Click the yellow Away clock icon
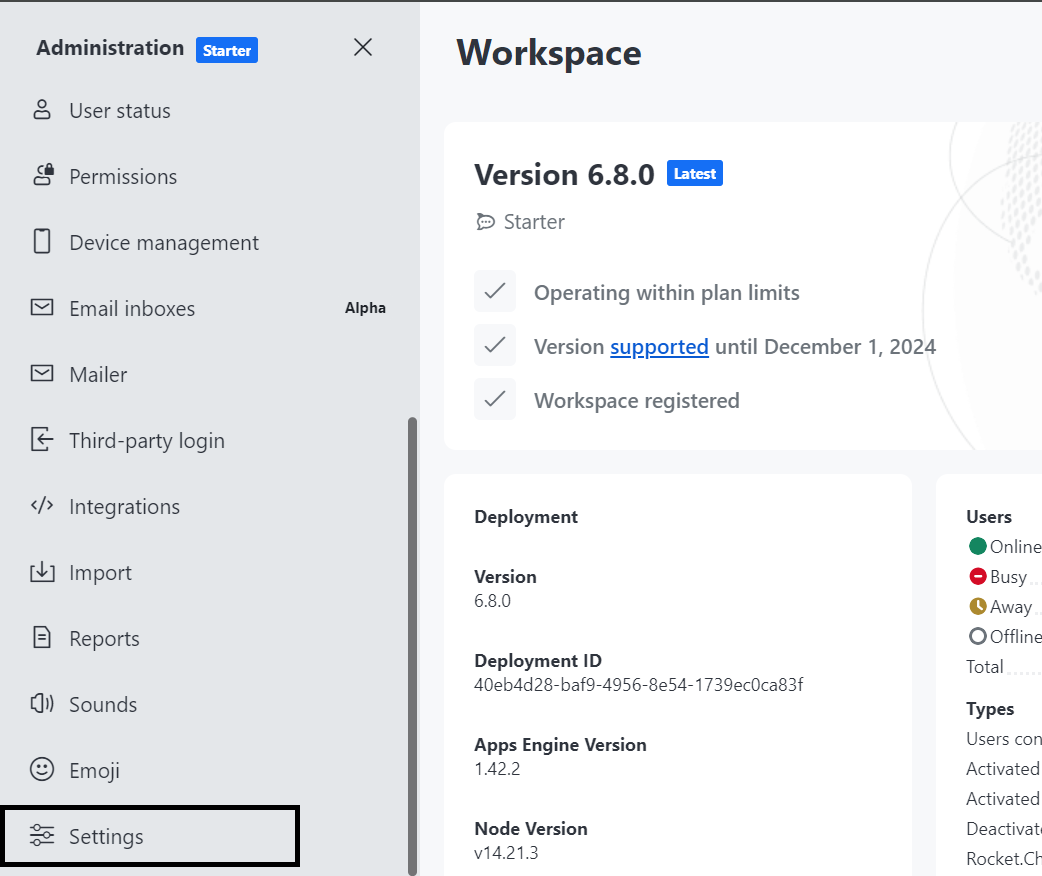 click(978, 606)
